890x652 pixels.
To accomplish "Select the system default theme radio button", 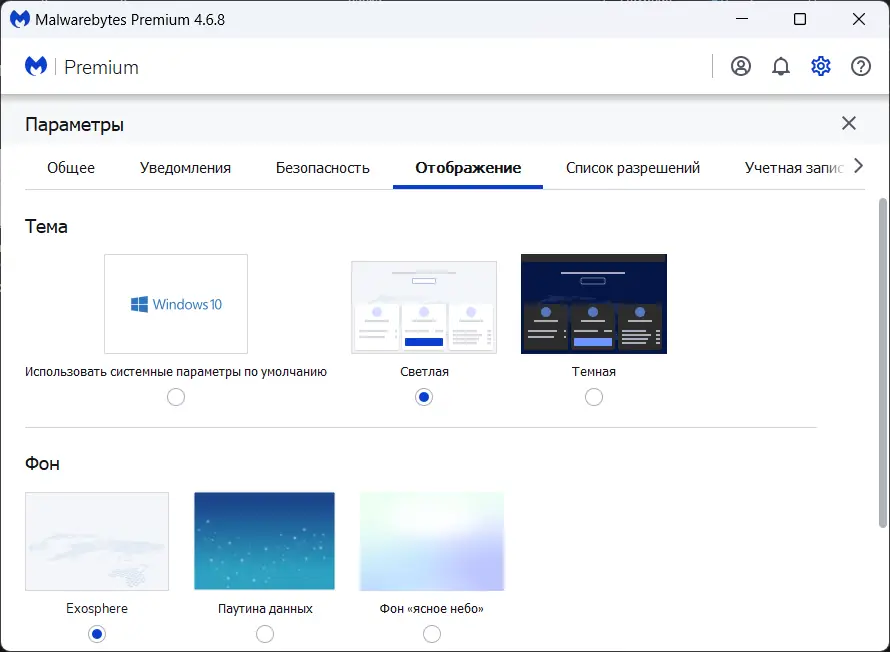I will pyautogui.click(x=176, y=397).
